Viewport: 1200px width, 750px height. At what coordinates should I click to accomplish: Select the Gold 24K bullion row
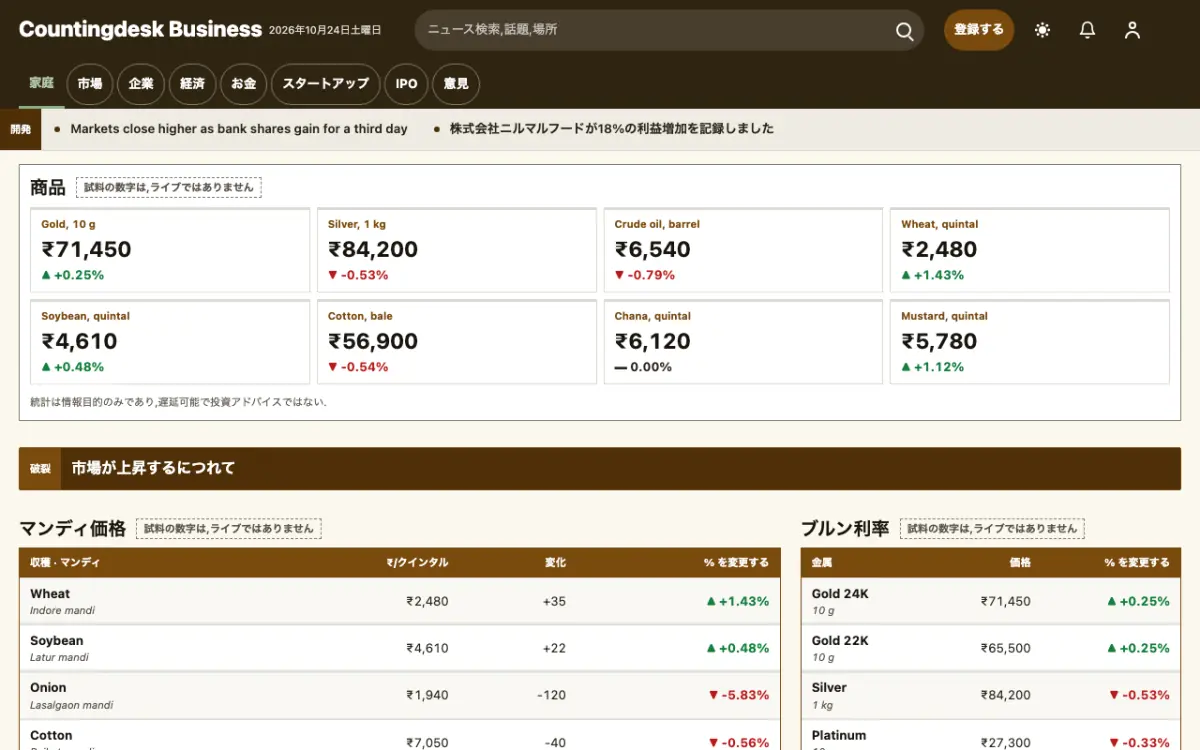pos(991,601)
